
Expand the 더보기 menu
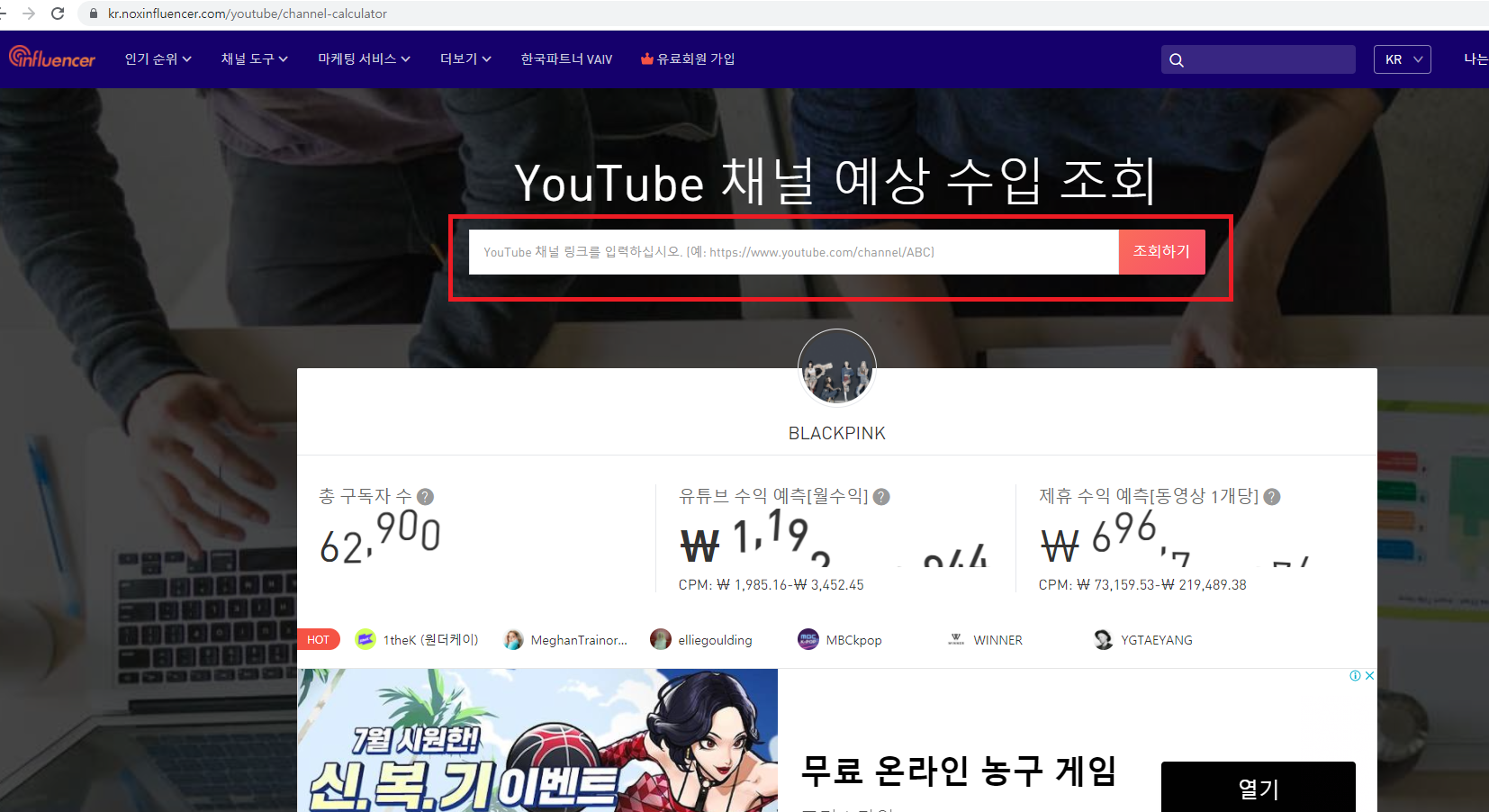coord(465,59)
